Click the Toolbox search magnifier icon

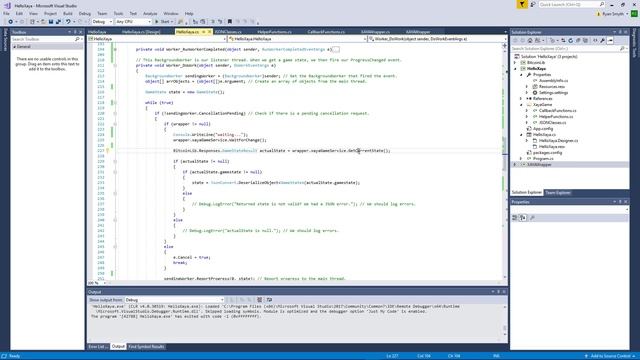pyautogui.click(x=77, y=39)
